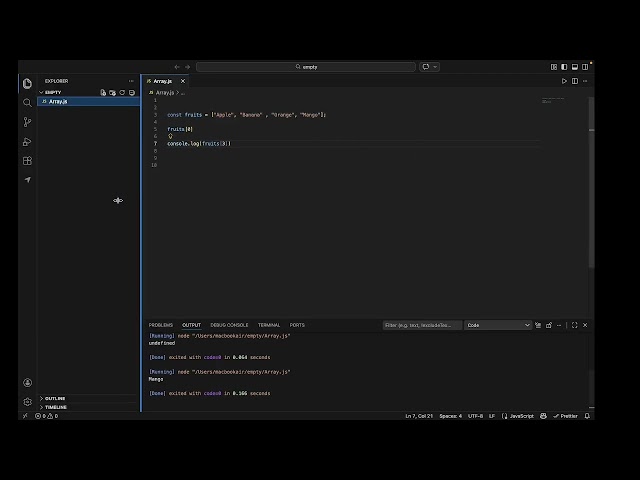Image resolution: width=640 pixels, height=480 pixels.
Task: Open the Run and Debug view
Action: point(27,142)
